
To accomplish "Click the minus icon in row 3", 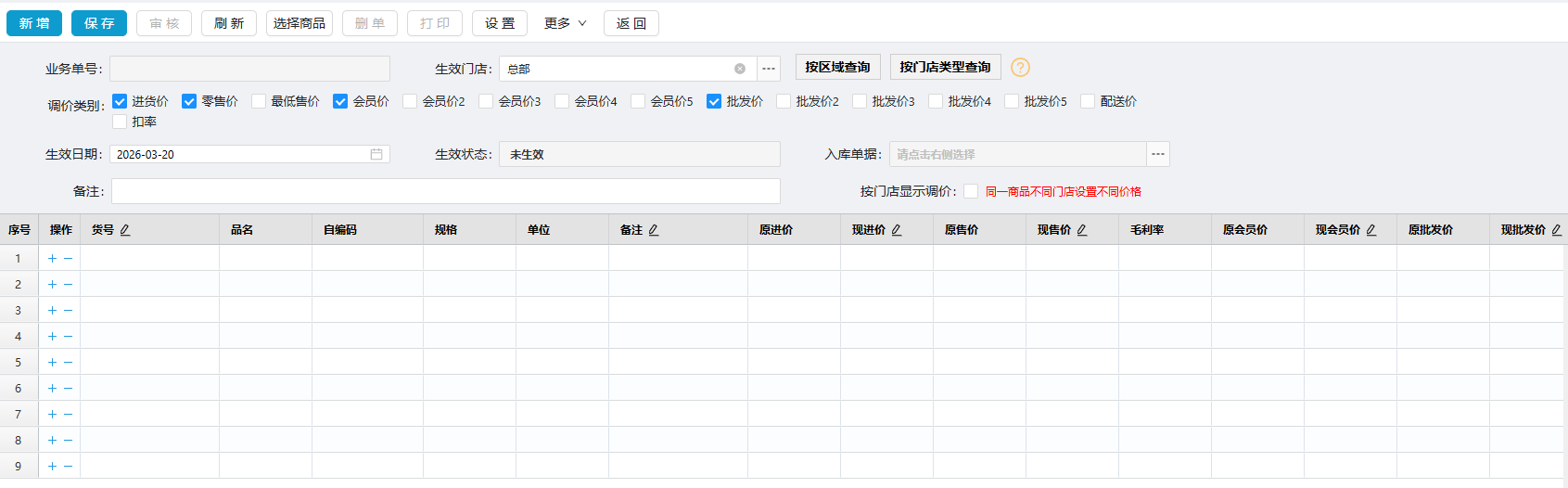I will pos(68,311).
